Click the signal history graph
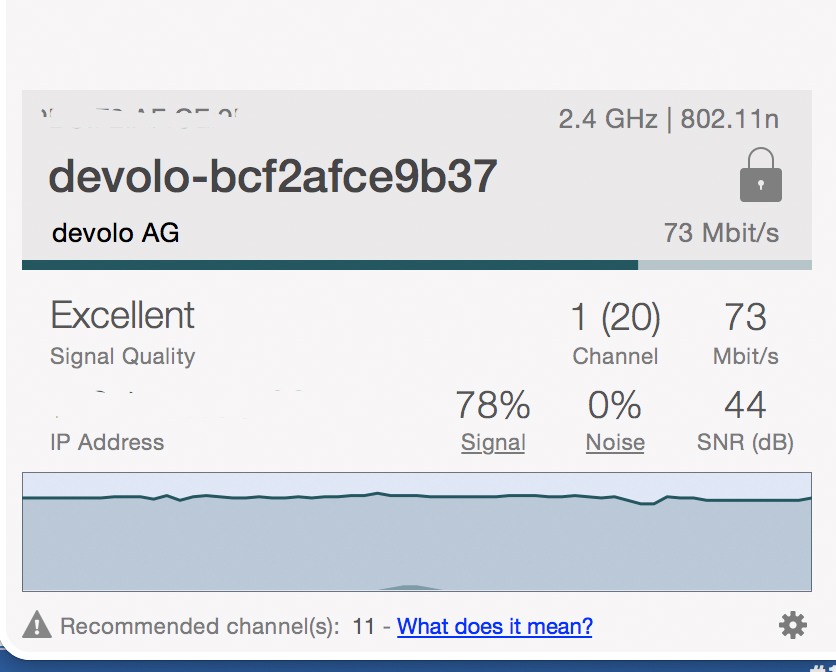 tap(416, 540)
